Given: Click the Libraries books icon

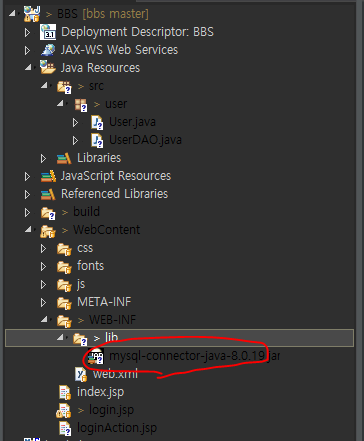Looking at the screenshot, I should click(64, 158).
